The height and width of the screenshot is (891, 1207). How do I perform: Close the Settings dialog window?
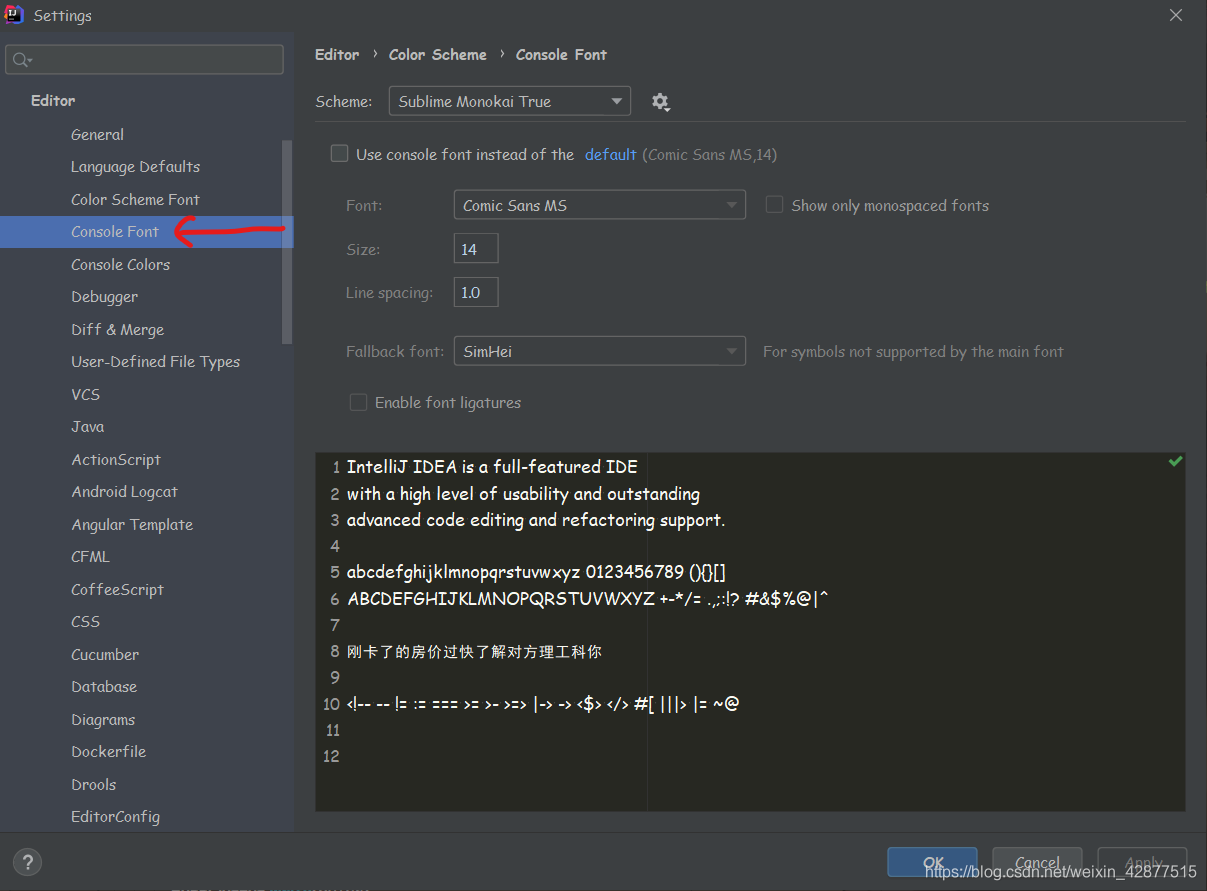coord(1177,15)
